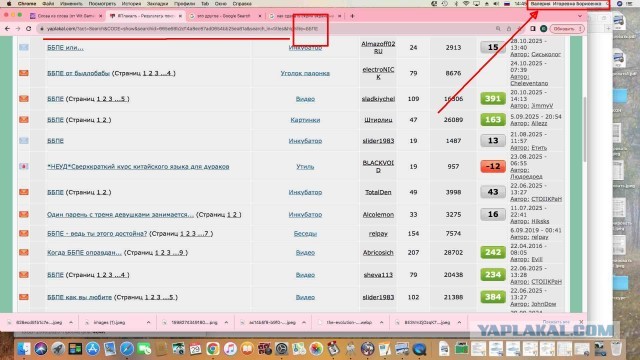Open the green Chrome profile avatar
The height and width of the screenshot is (360, 640).
click(x=543, y=29)
